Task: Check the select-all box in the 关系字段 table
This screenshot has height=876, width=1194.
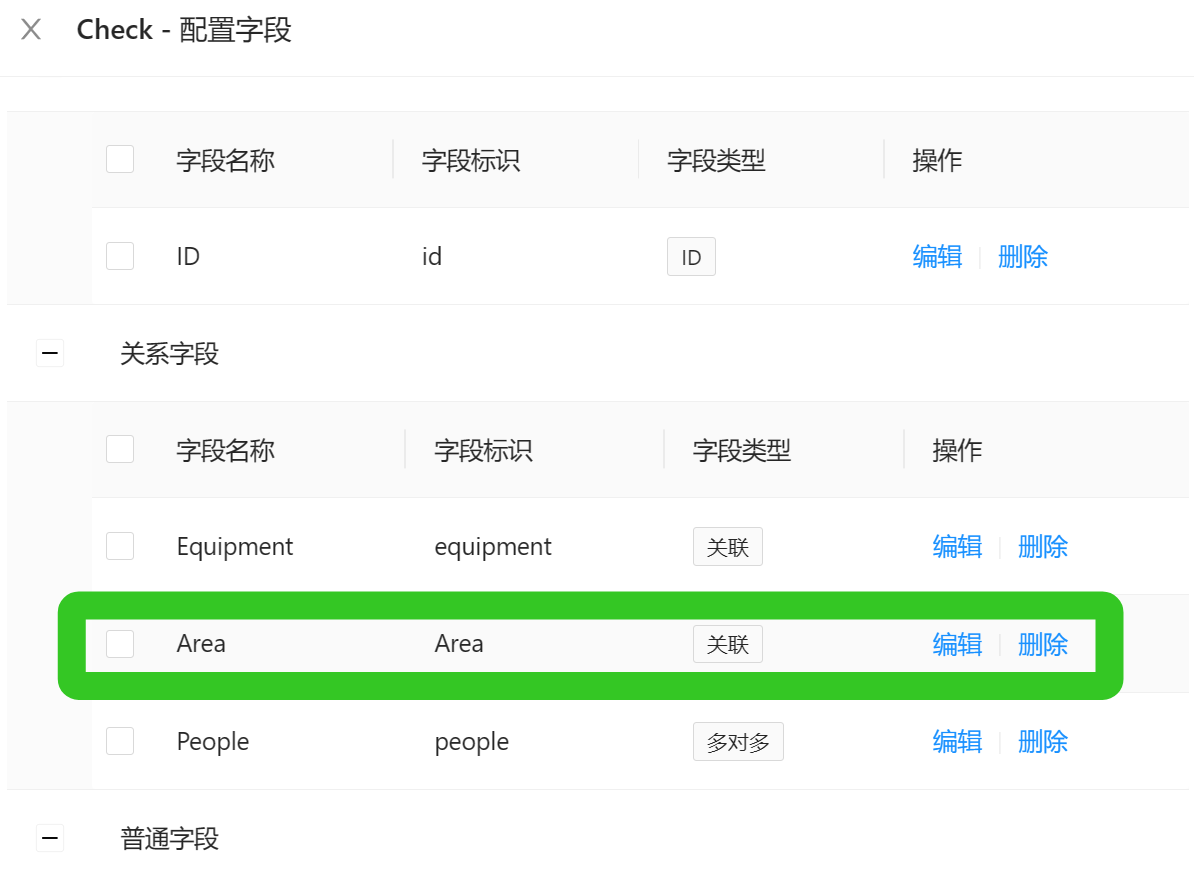Action: pyautogui.click(x=119, y=449)
